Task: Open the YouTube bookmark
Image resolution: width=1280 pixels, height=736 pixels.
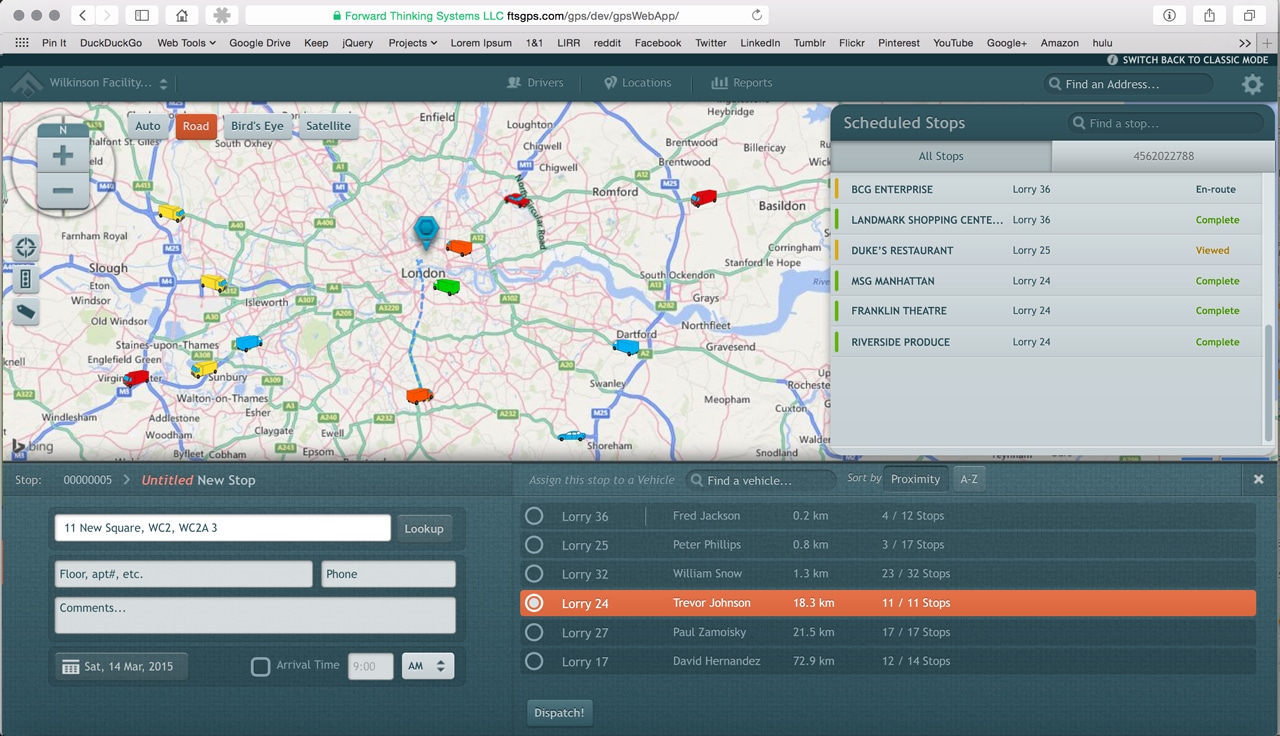Action: point(953,43)
